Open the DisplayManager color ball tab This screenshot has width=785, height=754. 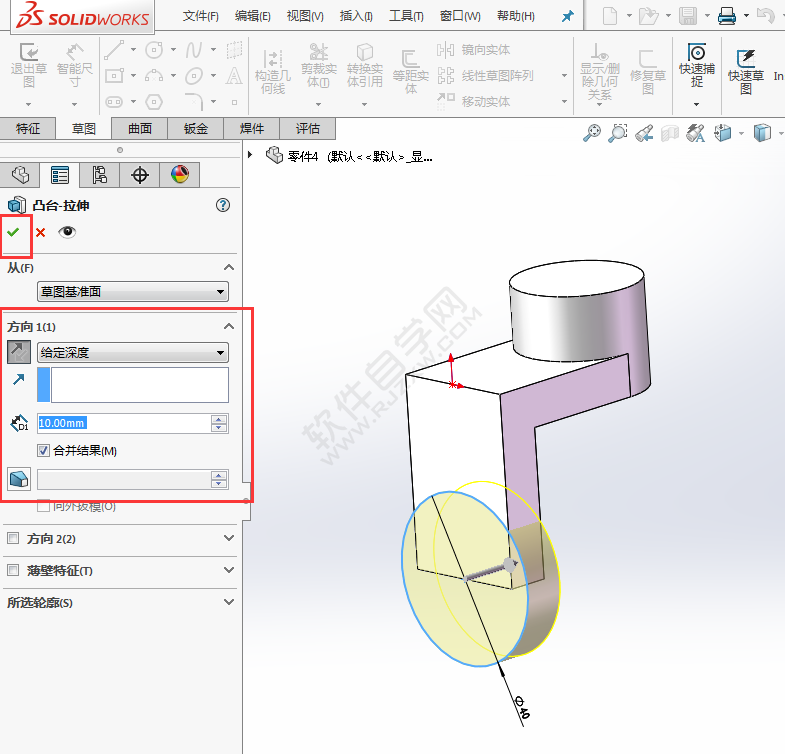click(180, 175)
